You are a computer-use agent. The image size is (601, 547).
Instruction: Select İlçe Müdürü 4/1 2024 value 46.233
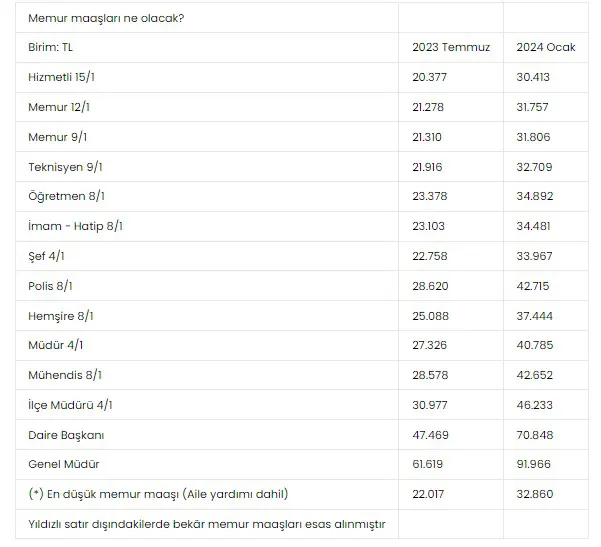(535, 405)
